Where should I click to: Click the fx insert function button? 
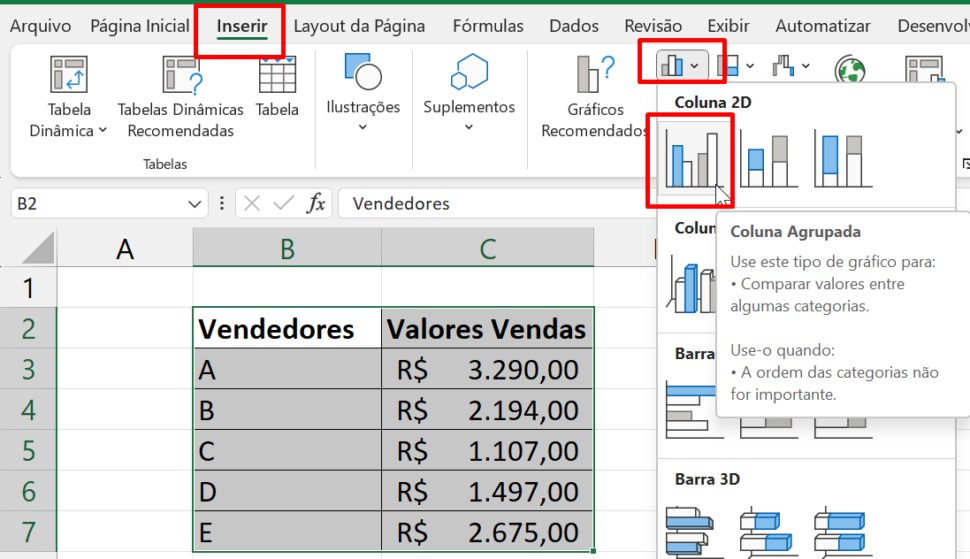316,204
